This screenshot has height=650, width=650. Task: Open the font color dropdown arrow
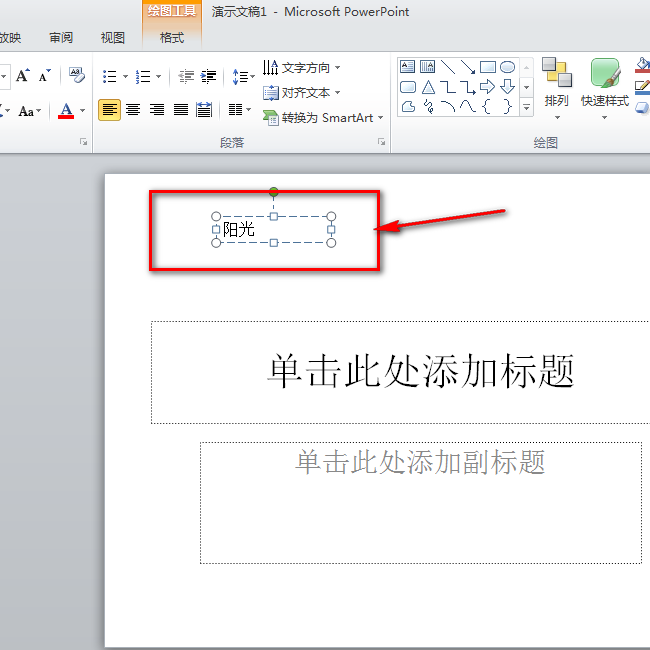[82, 111]
